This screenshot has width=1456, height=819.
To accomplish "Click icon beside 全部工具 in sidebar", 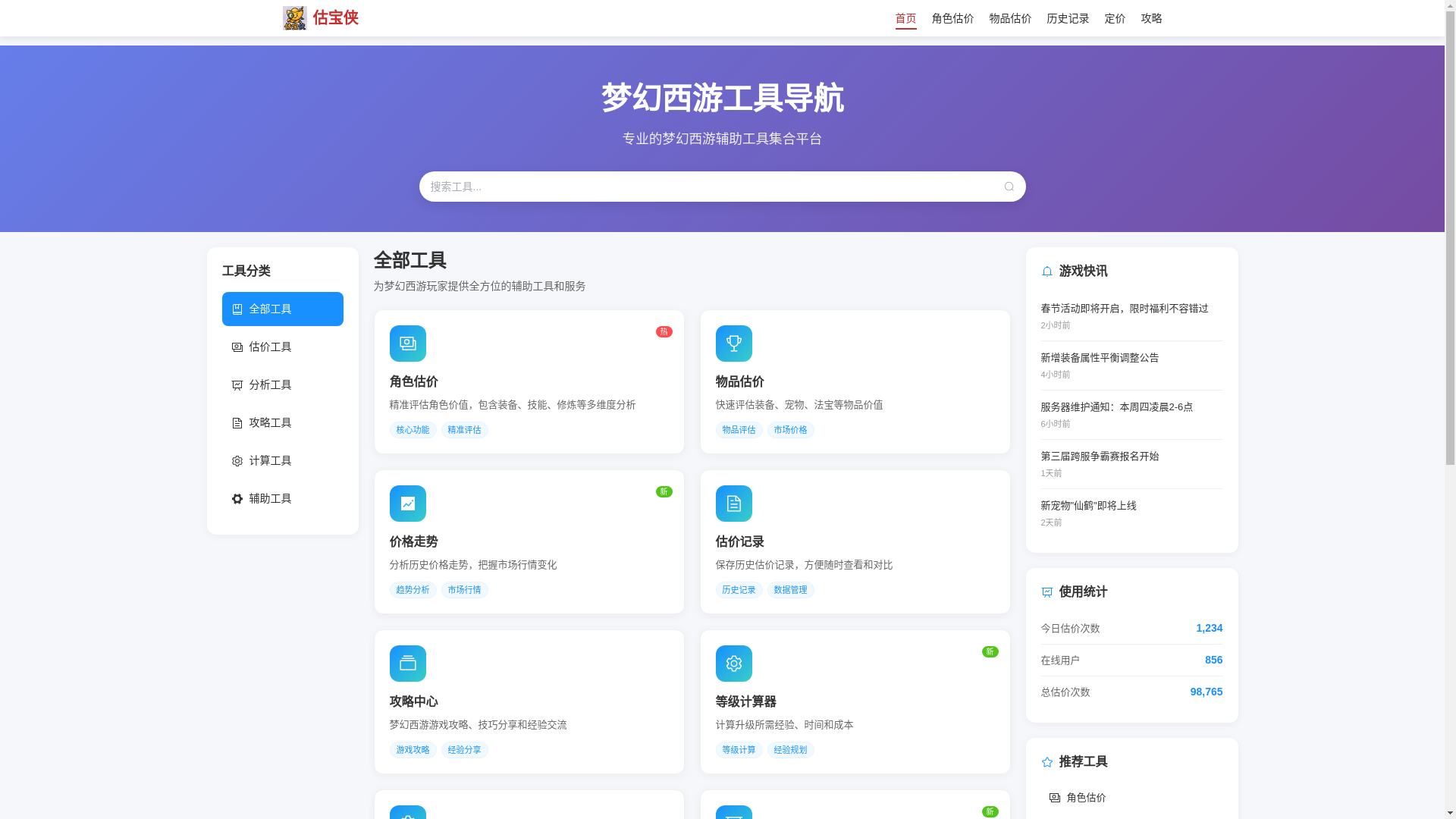I will coord(237,309).
